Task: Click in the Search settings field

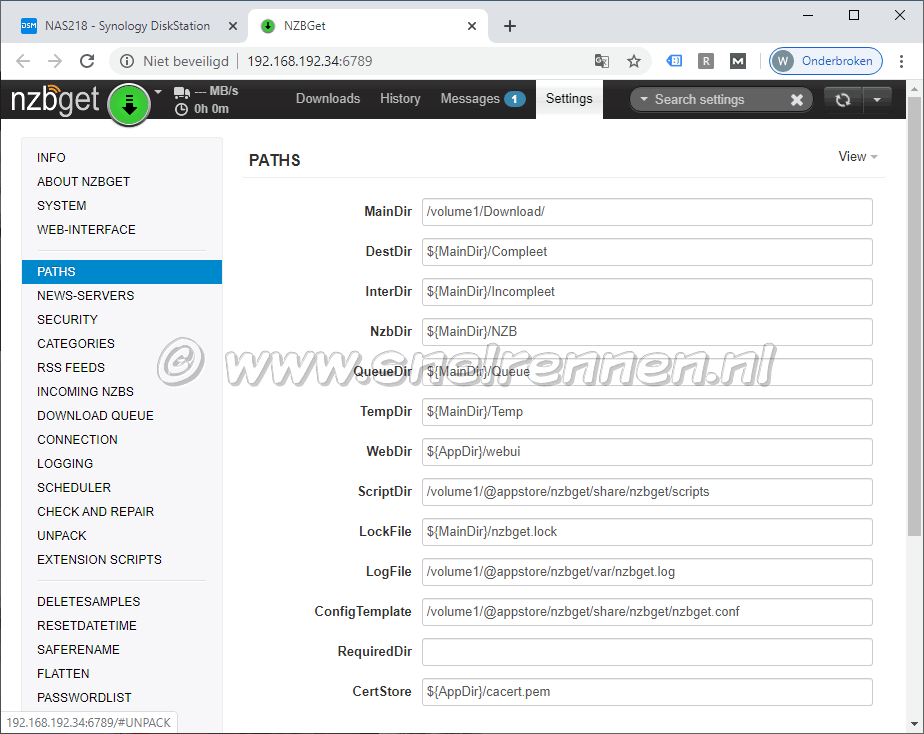Action: point(719,100)
